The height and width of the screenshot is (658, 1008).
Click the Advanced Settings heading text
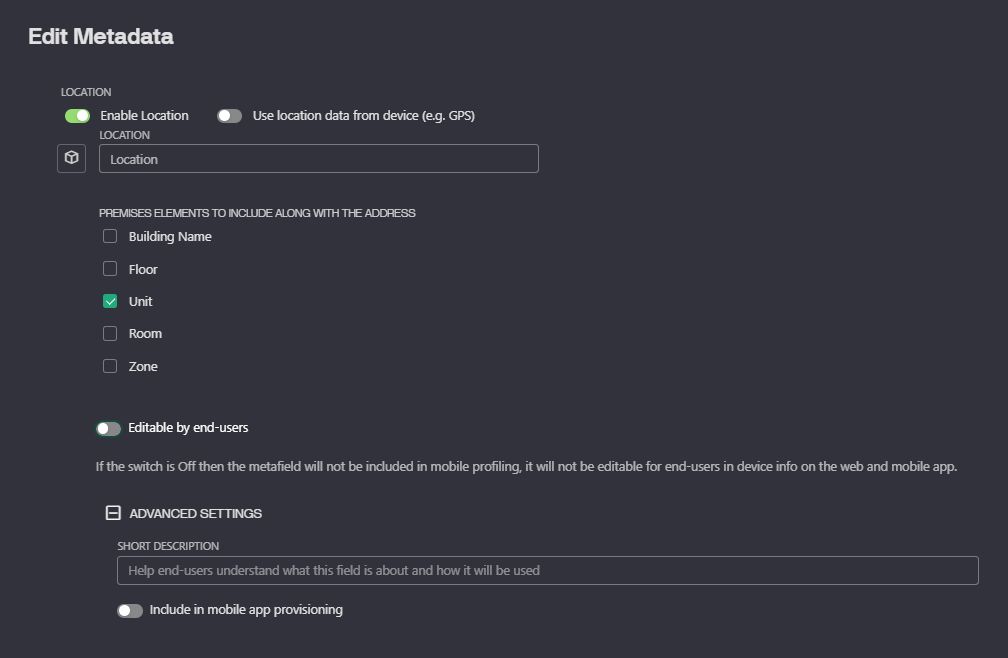[x=195, y=513]
